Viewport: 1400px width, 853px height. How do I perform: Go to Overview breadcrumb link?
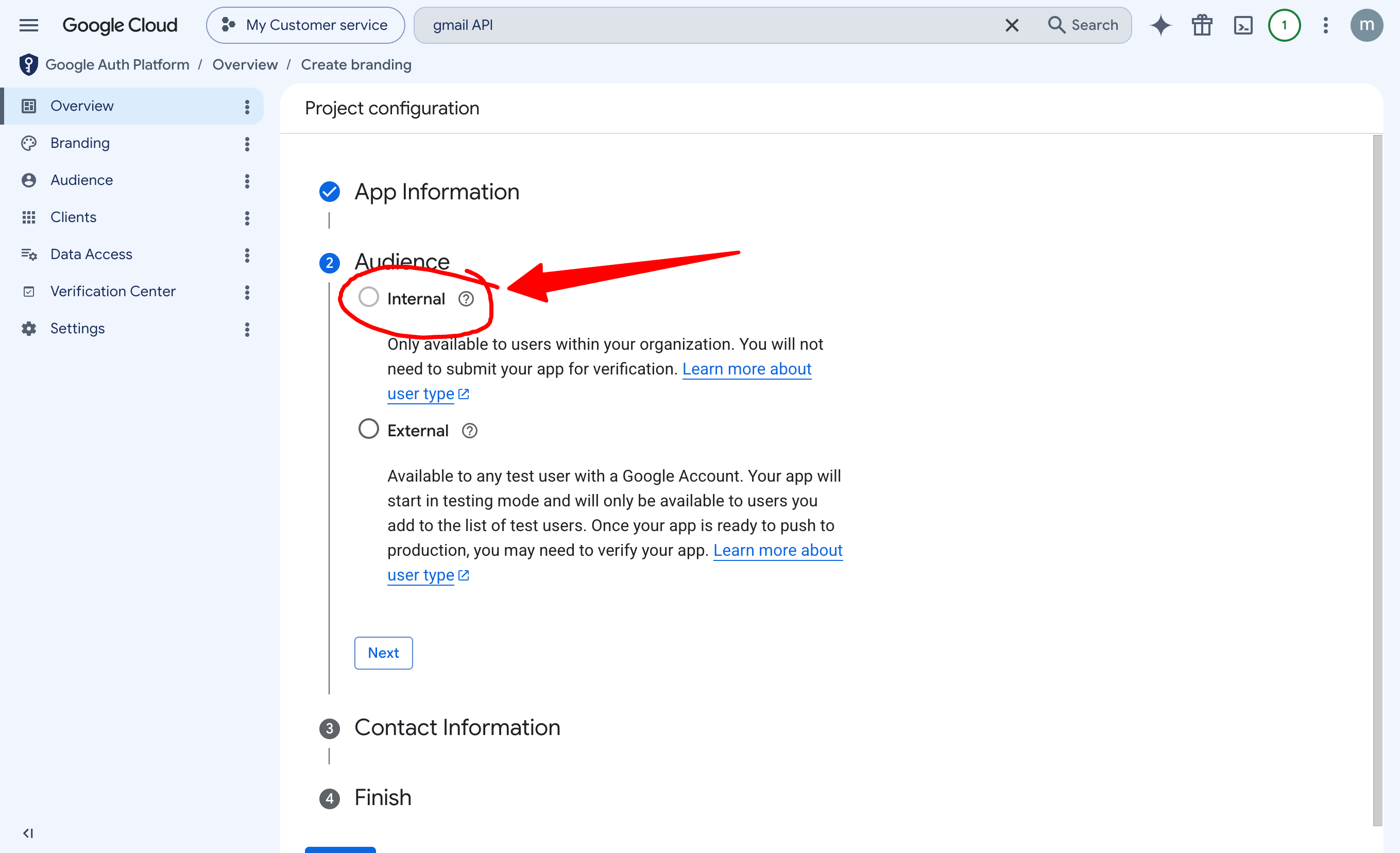[x=245, y=65]
